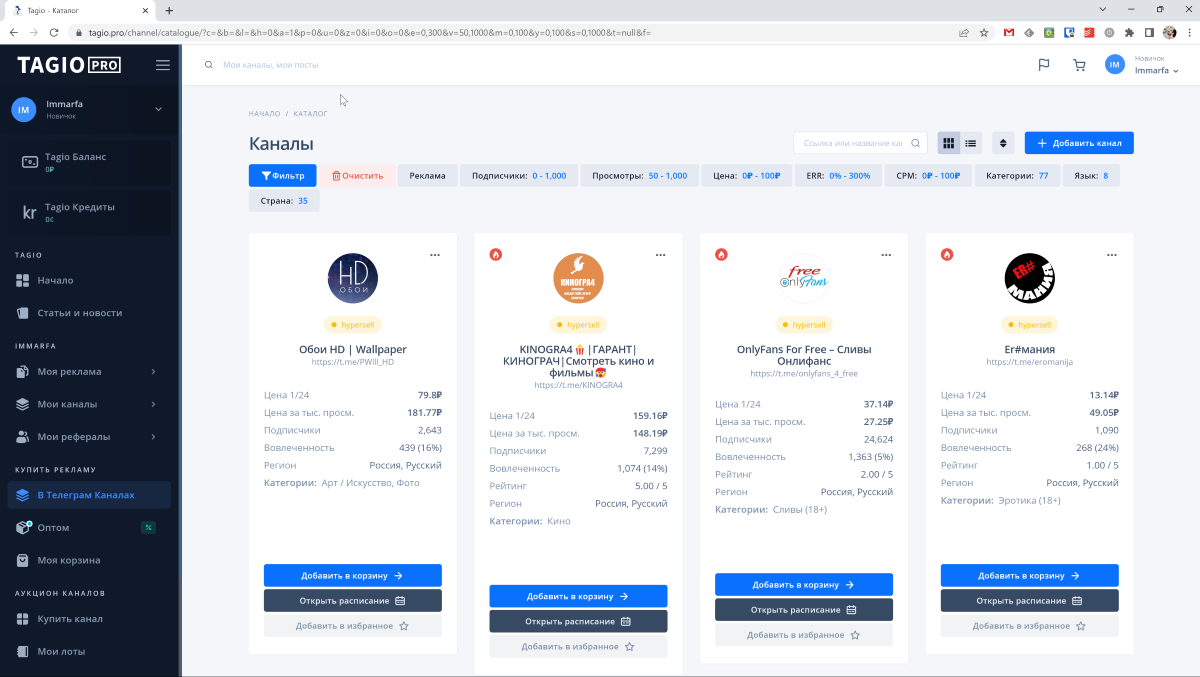Viewport: 1200px width, 677px height.
Task: Click the channel search input field
Action: click(860, 143)
